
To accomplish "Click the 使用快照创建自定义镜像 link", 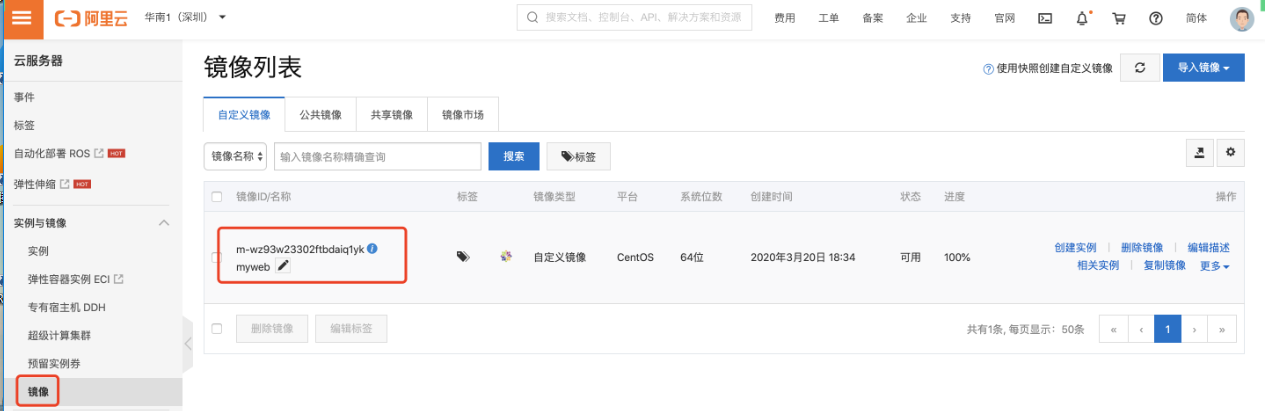I will coord(1054,69).
